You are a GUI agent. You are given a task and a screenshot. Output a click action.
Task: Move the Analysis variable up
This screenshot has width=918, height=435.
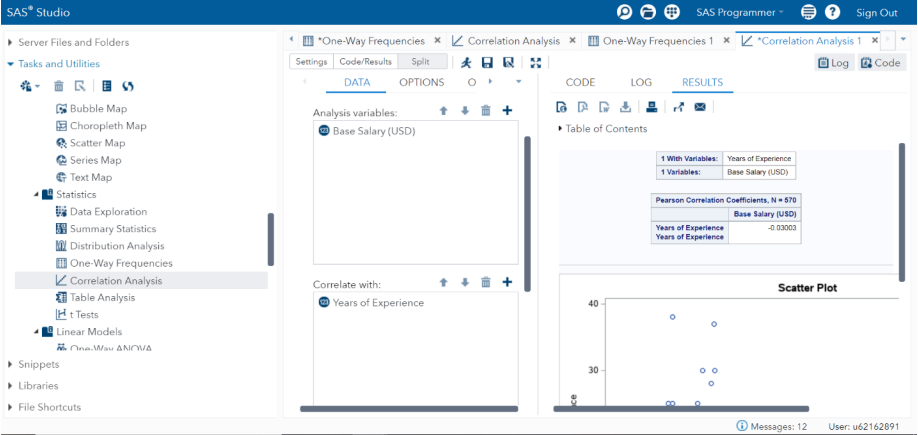pos(444,111)
